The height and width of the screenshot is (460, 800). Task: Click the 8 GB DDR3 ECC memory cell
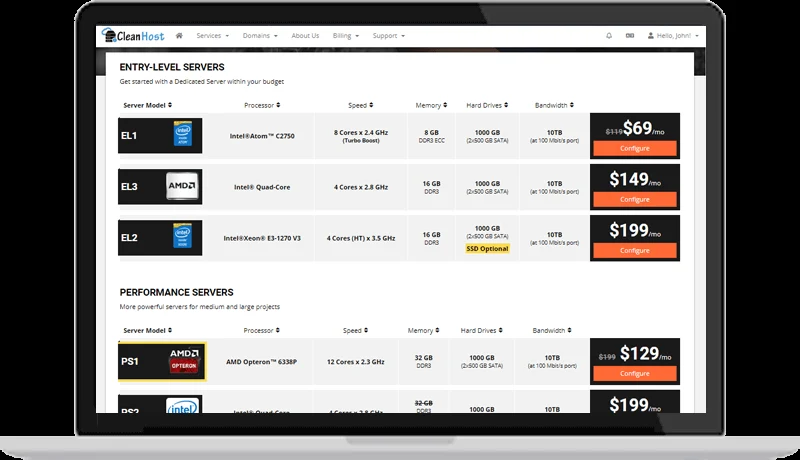431,136
